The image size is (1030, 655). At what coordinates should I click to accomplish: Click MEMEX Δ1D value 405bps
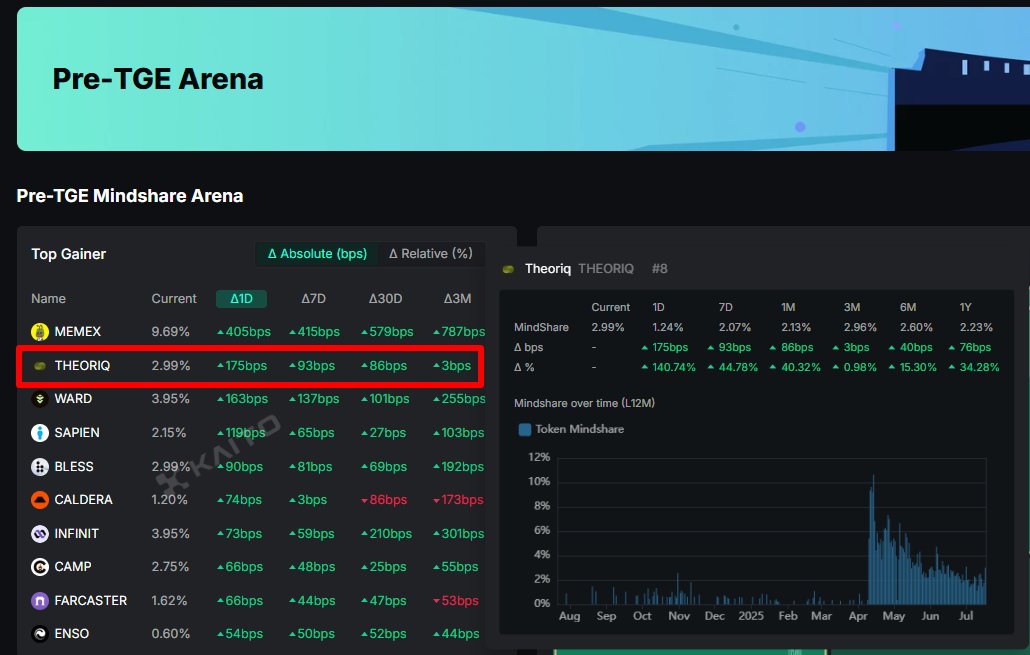(244, 332)
